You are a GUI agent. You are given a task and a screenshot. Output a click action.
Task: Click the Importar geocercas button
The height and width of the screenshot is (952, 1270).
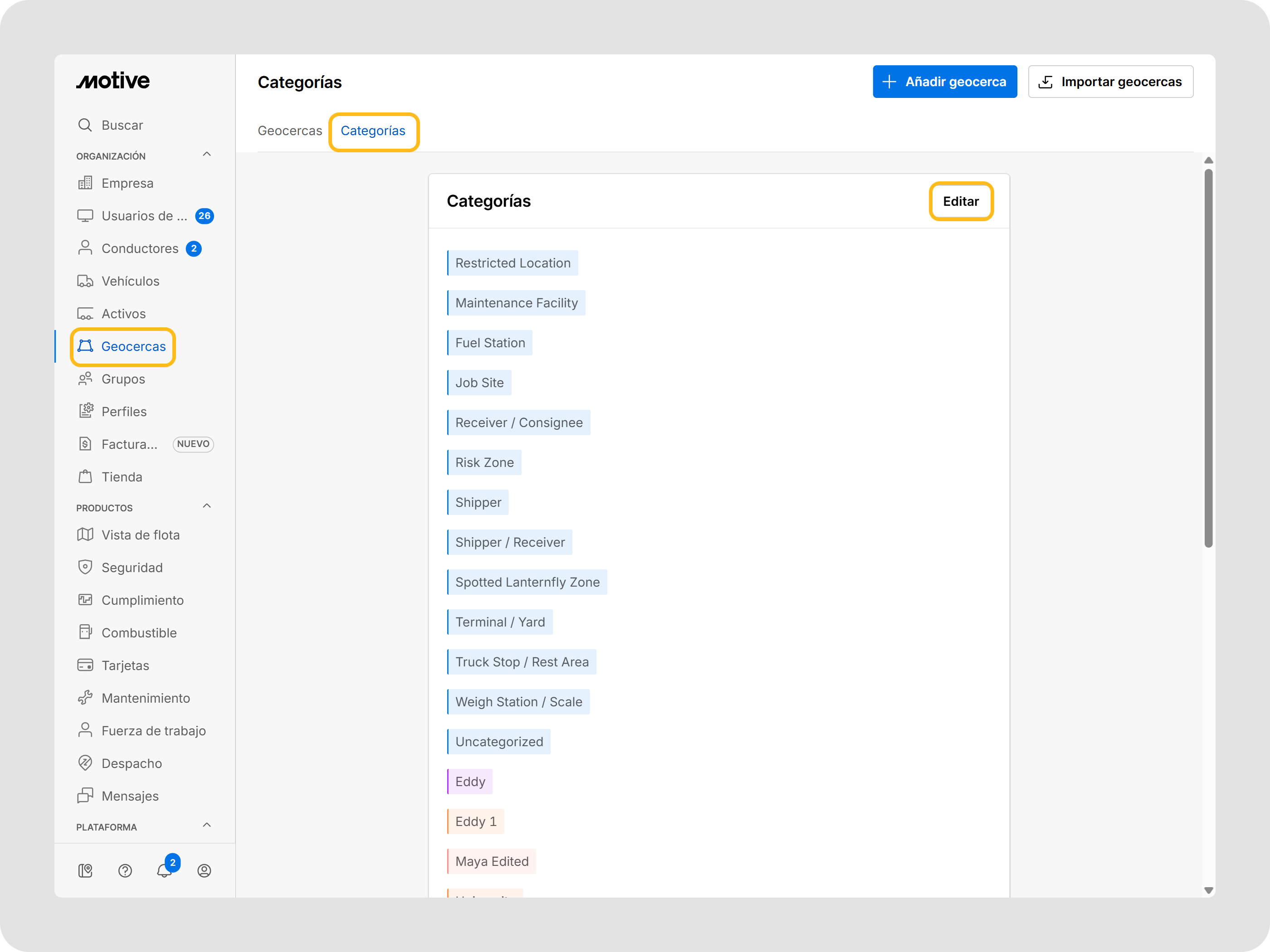click(x=1110, y=82)
